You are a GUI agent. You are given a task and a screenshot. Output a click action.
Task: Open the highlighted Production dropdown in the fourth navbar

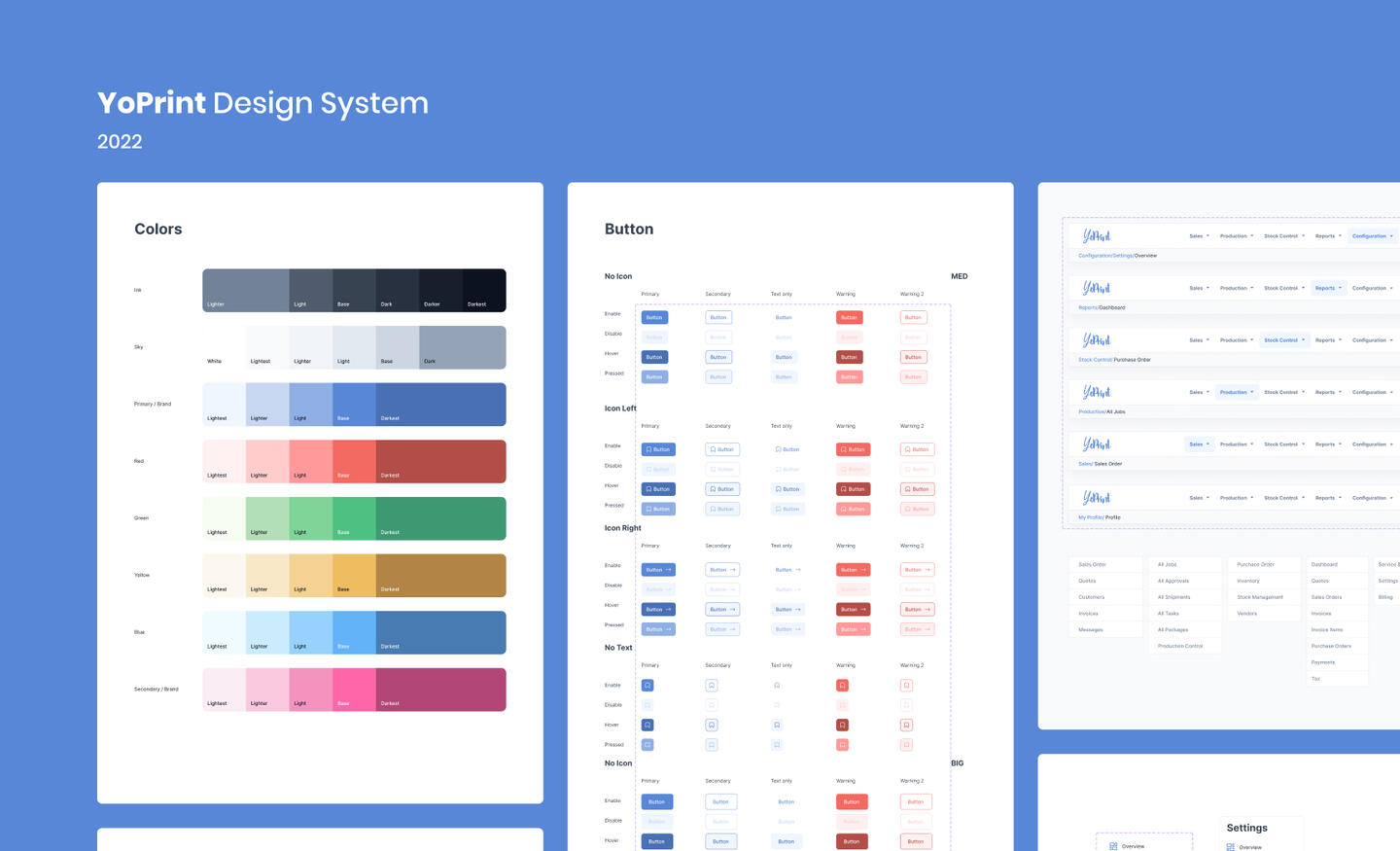tap(1237, 392)
